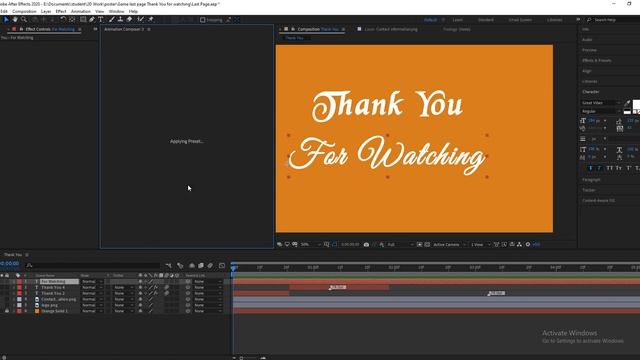Image resolution: width=640 pixels, height=360 pixels.
Task: Expand the Effects & Presets panel
Action: click(x=596, y=60)
